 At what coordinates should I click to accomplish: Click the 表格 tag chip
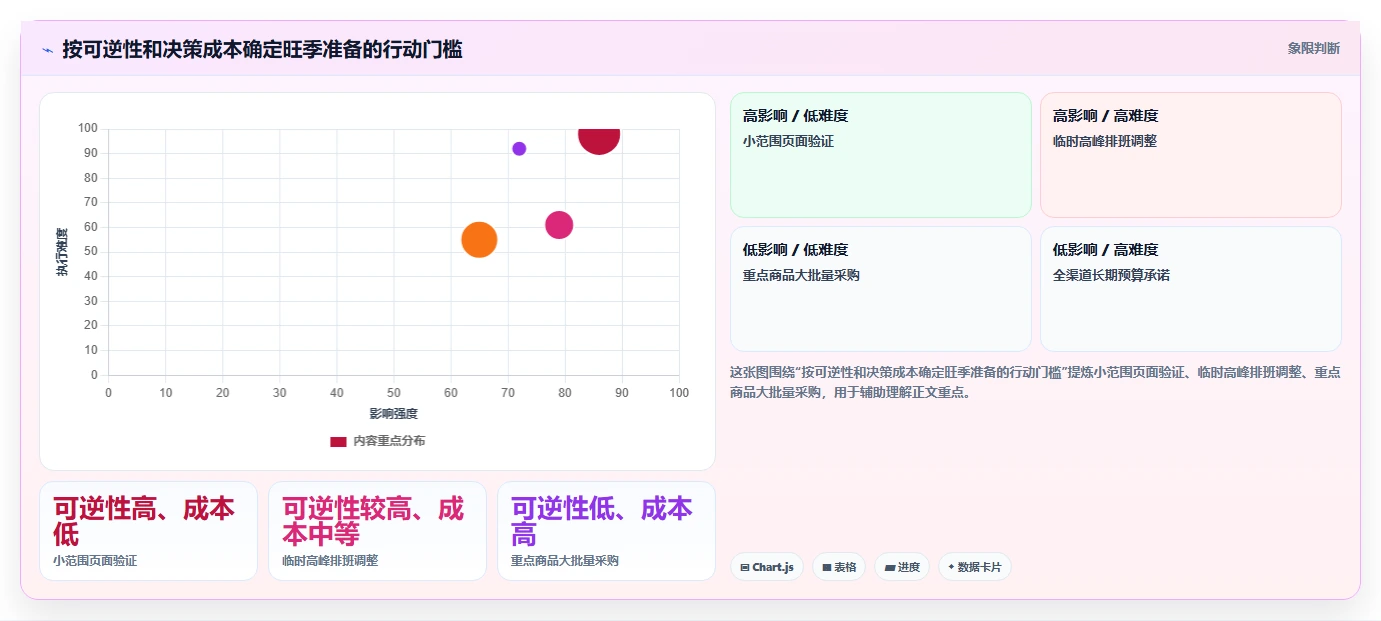click(839, 567)
